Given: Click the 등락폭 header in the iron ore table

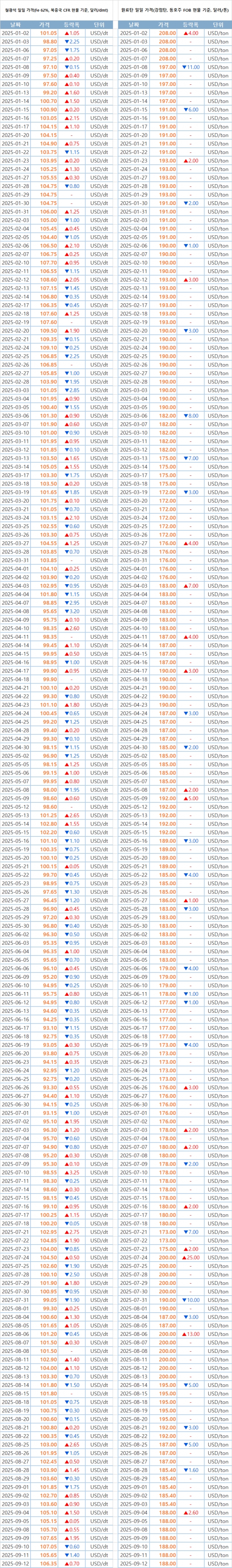Looking at the screenshot, I should pyautogui.click(x=71, y=24).
